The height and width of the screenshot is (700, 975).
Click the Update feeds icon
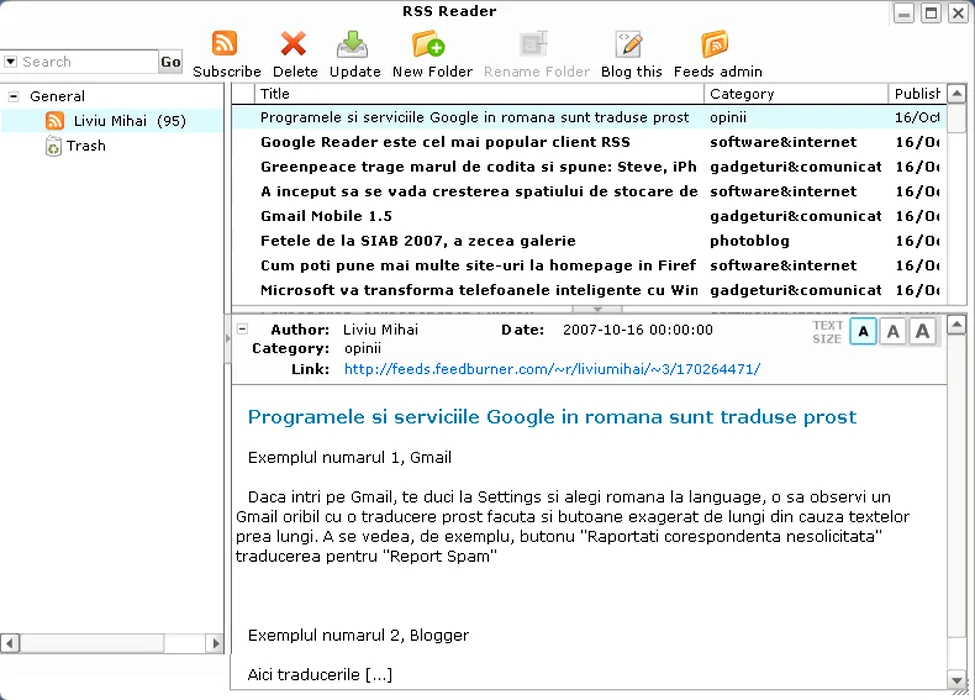click(354, 45)
